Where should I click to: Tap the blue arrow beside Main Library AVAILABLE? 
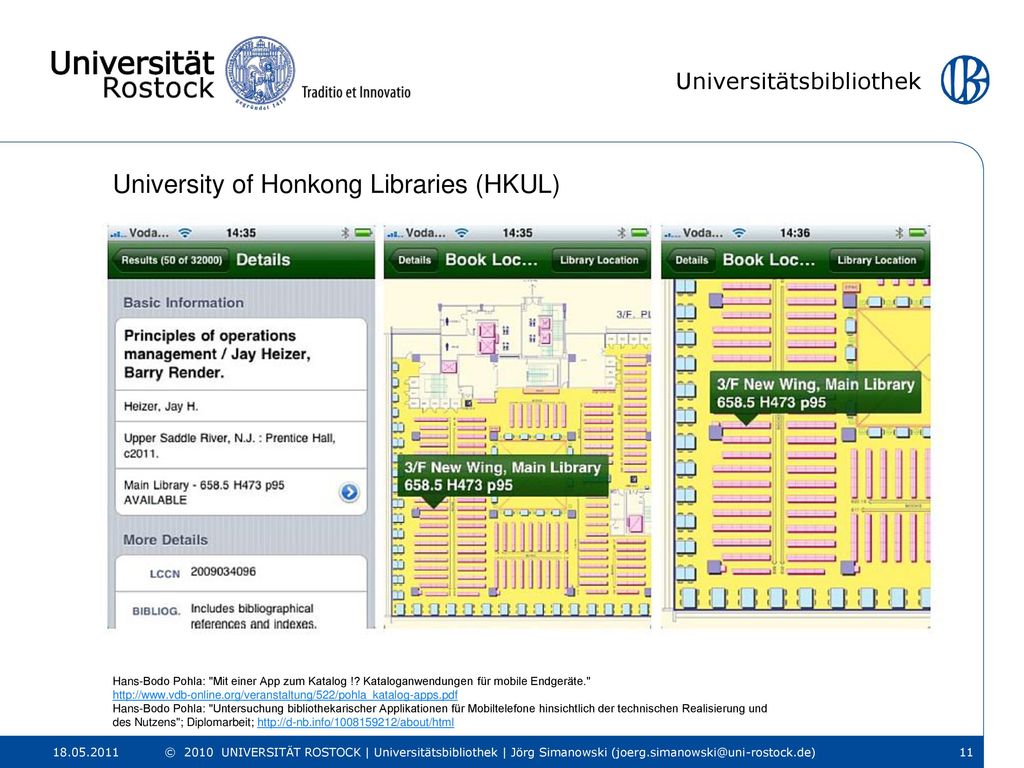349,492
